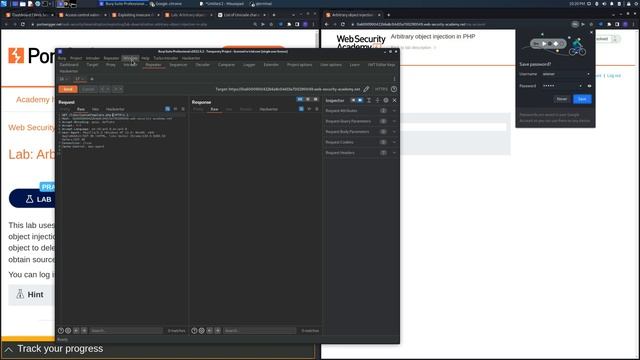Click Save in the password prompt

pos(582,99)
